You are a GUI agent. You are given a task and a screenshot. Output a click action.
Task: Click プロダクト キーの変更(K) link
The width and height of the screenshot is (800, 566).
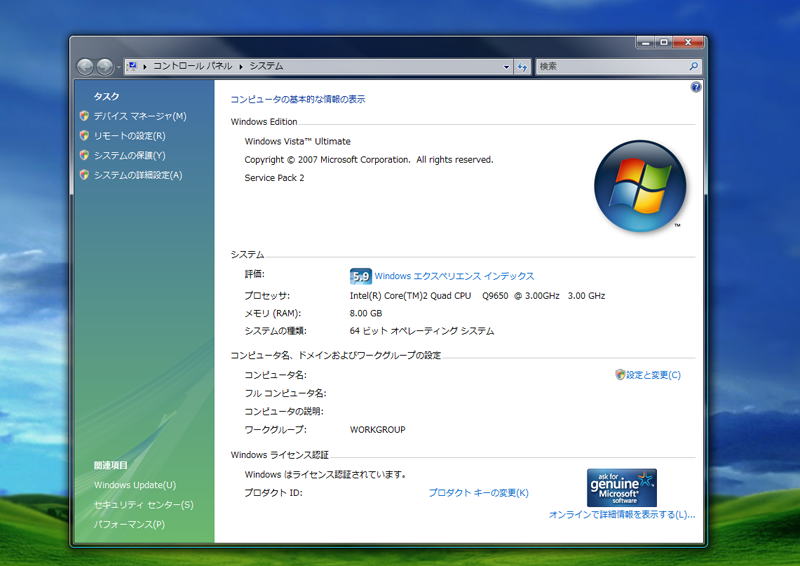tap(479, 493)
